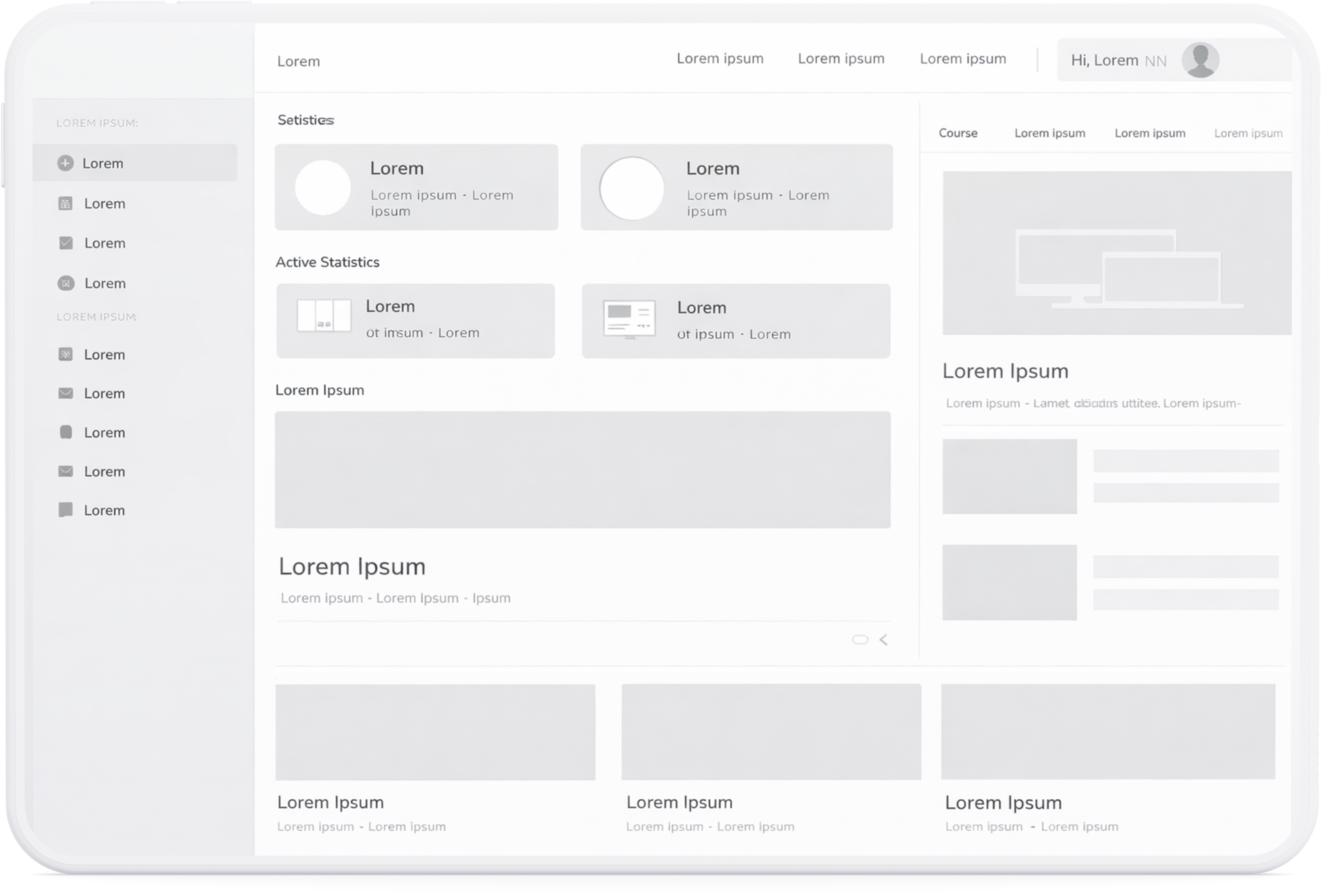Toggle the pill-shaped switch beside the chevron

pos(860,639)
